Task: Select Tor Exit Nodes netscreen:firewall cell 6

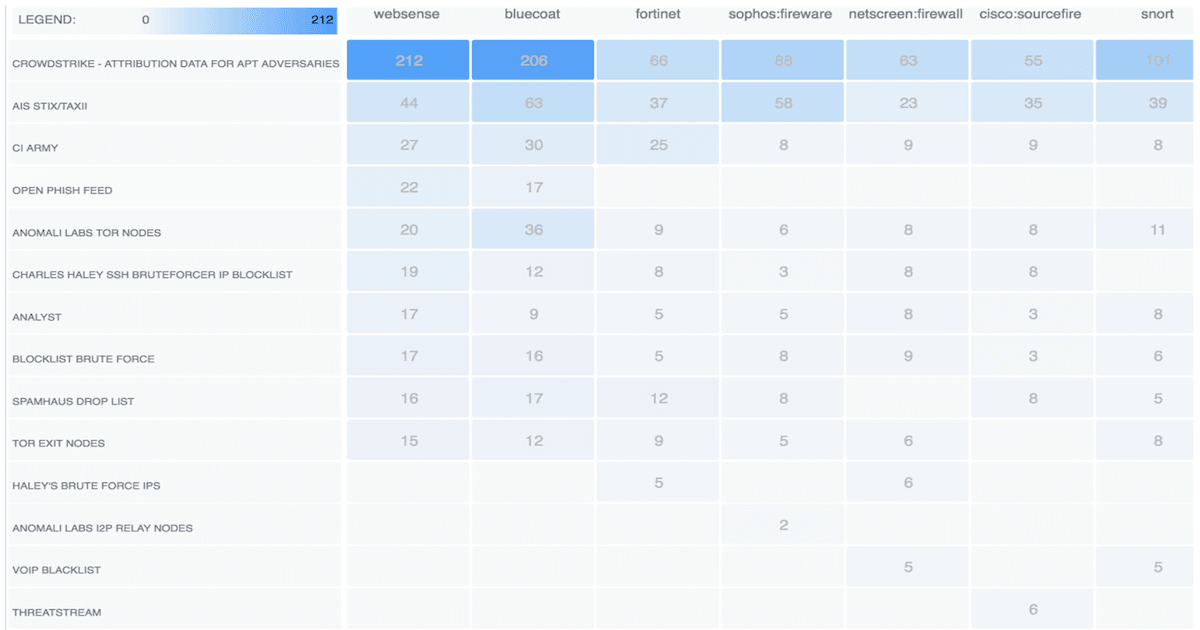Action: (x=907, y=440)
